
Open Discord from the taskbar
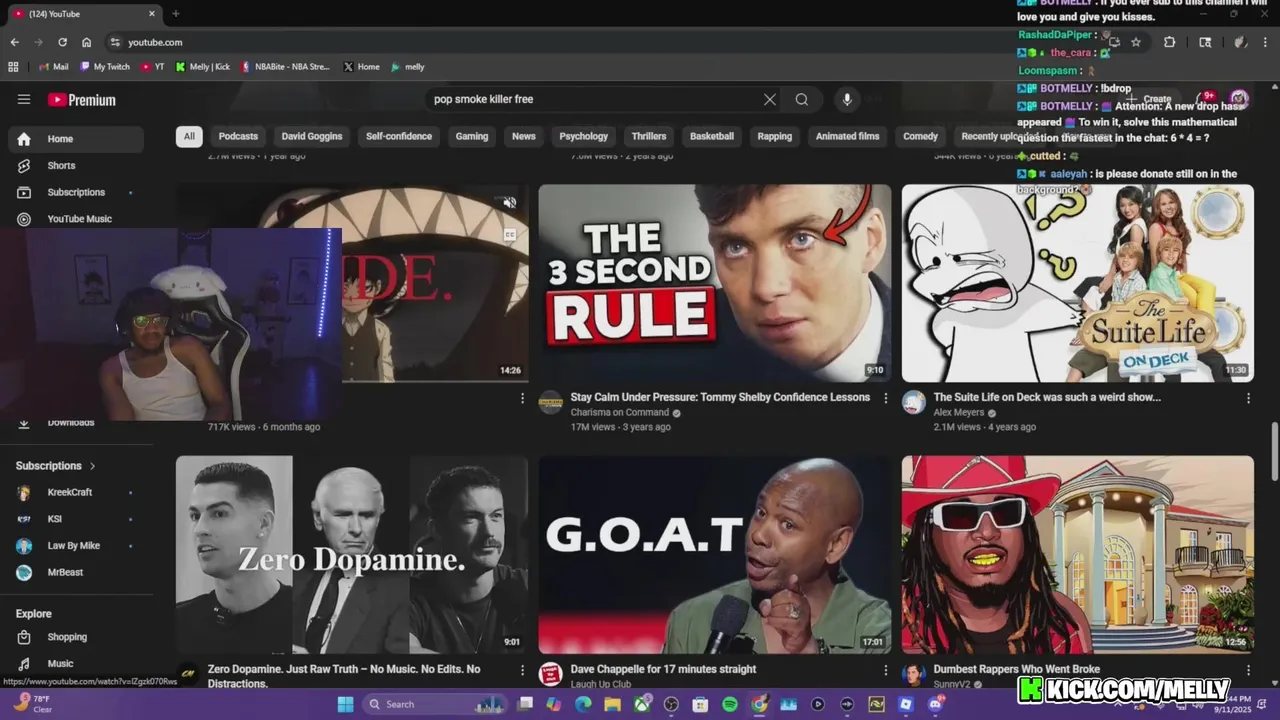(935, 704)
